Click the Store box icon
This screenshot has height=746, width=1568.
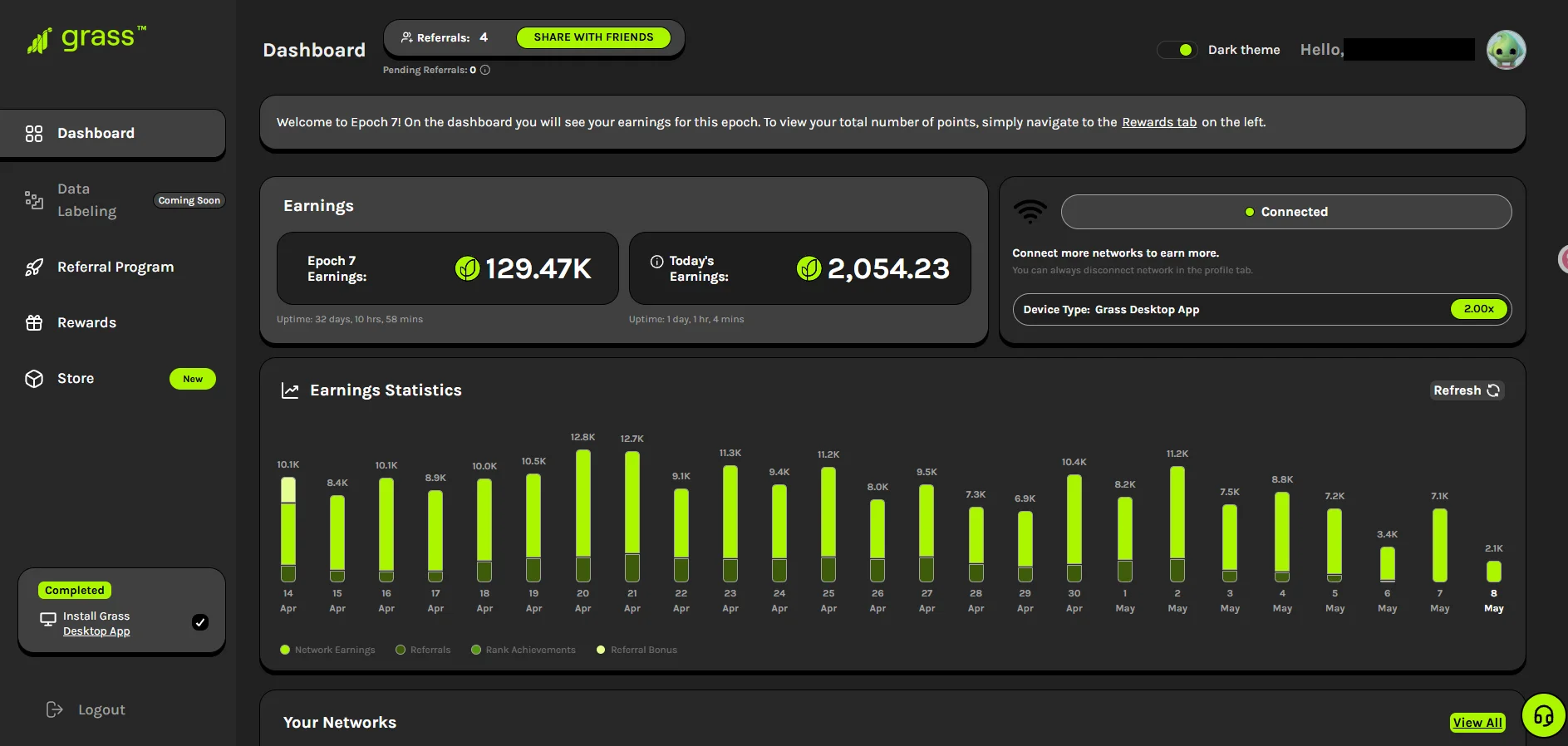pyautogui.click(x=34, y=379)
